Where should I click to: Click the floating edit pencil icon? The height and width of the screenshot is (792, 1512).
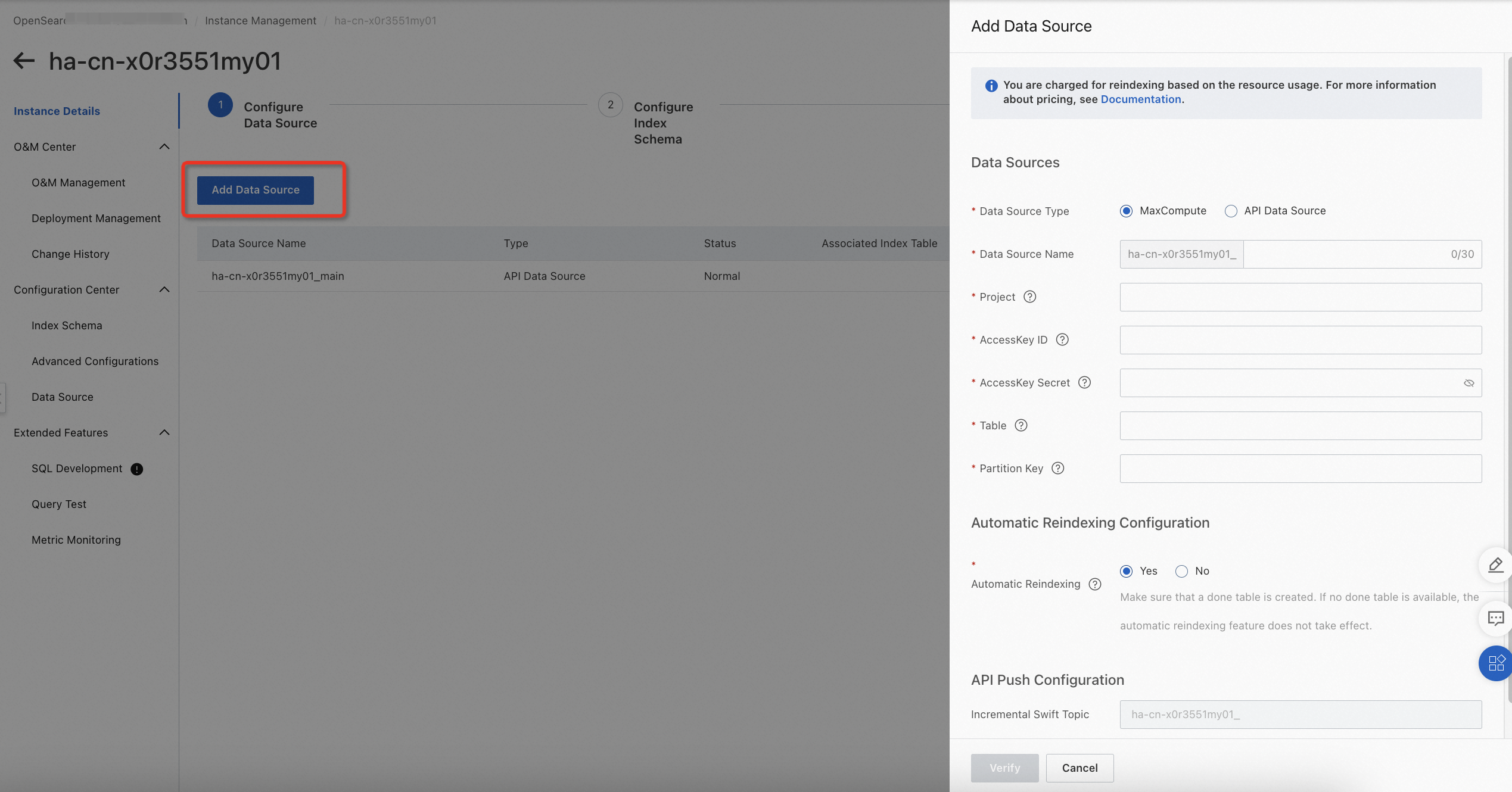[1495, 565]
